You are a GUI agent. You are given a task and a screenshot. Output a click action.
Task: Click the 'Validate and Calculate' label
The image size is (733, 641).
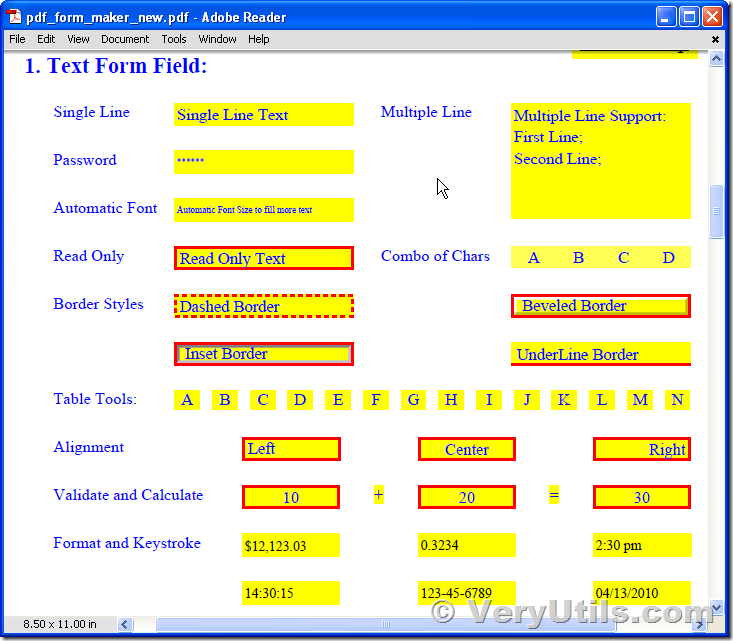(128, 495)
